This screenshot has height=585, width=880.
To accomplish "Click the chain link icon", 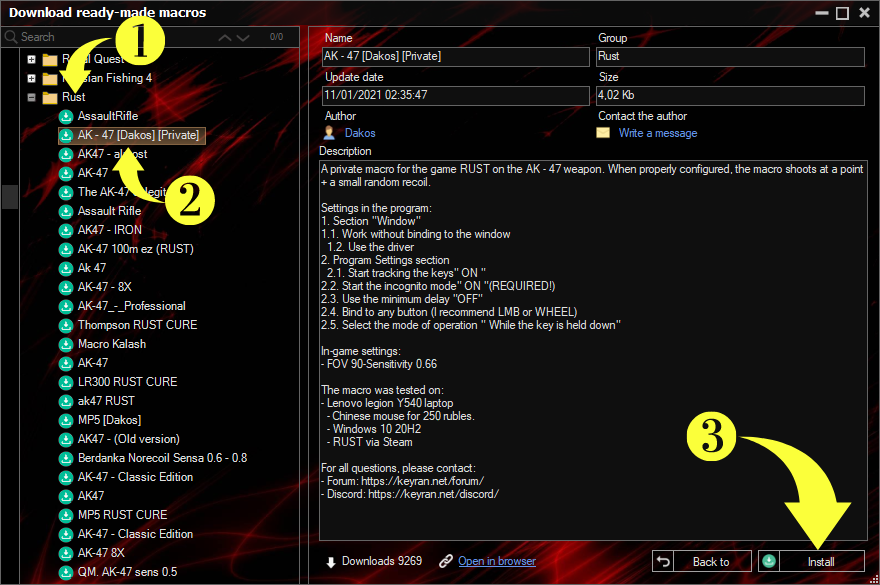I will 446,561.
